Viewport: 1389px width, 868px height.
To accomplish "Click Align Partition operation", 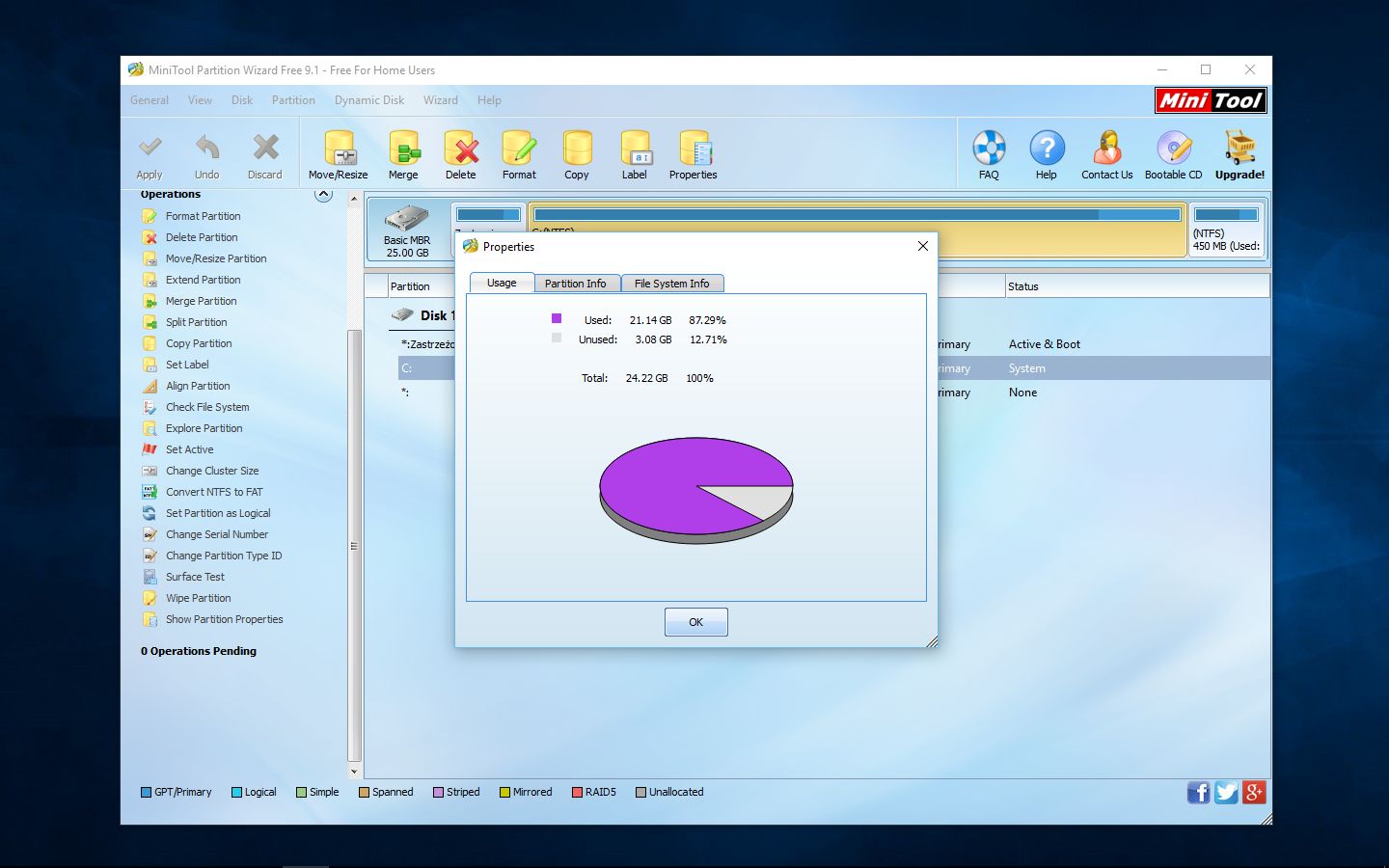I will coord(198,386).
